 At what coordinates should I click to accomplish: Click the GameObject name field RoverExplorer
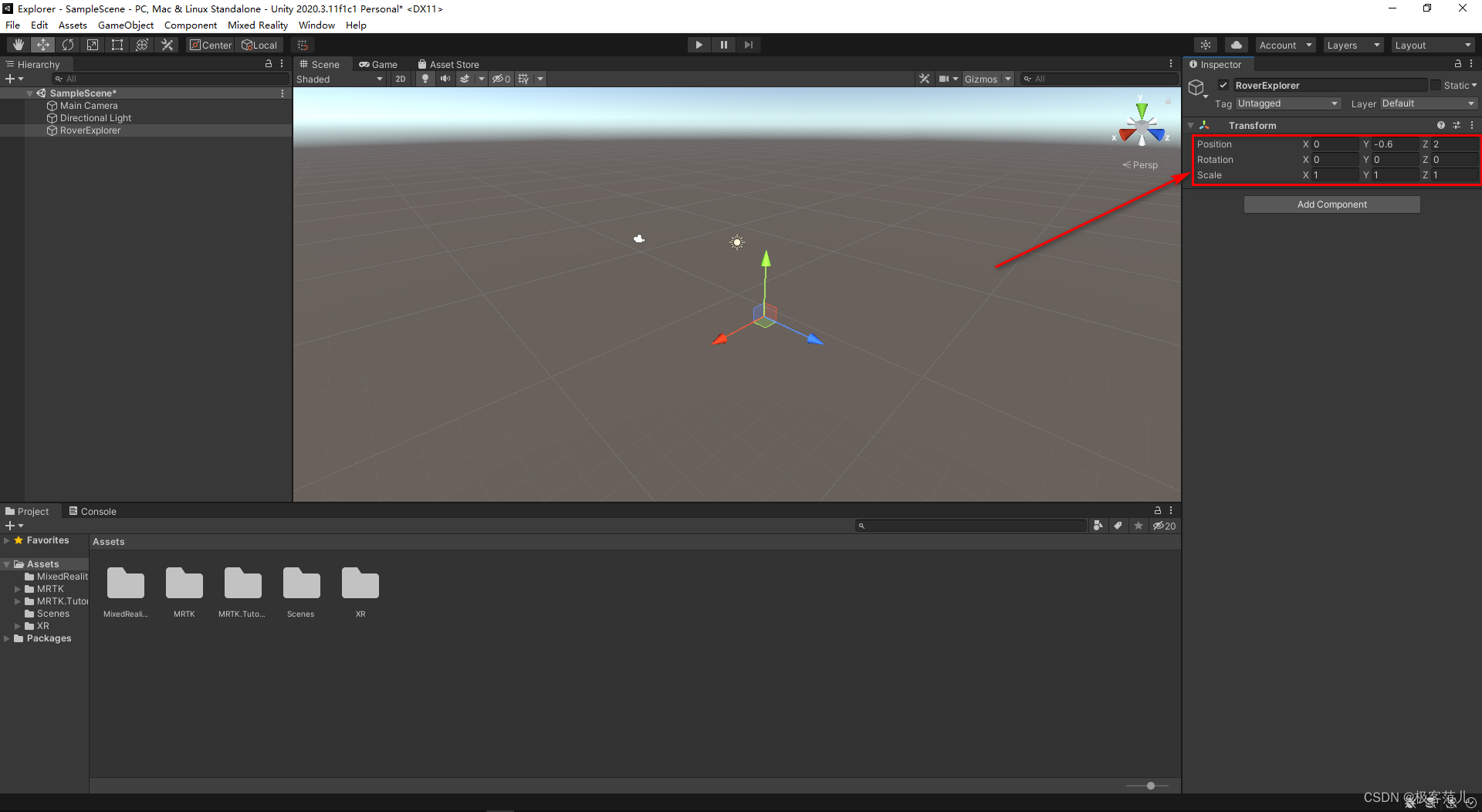[x=1329, y=86]
